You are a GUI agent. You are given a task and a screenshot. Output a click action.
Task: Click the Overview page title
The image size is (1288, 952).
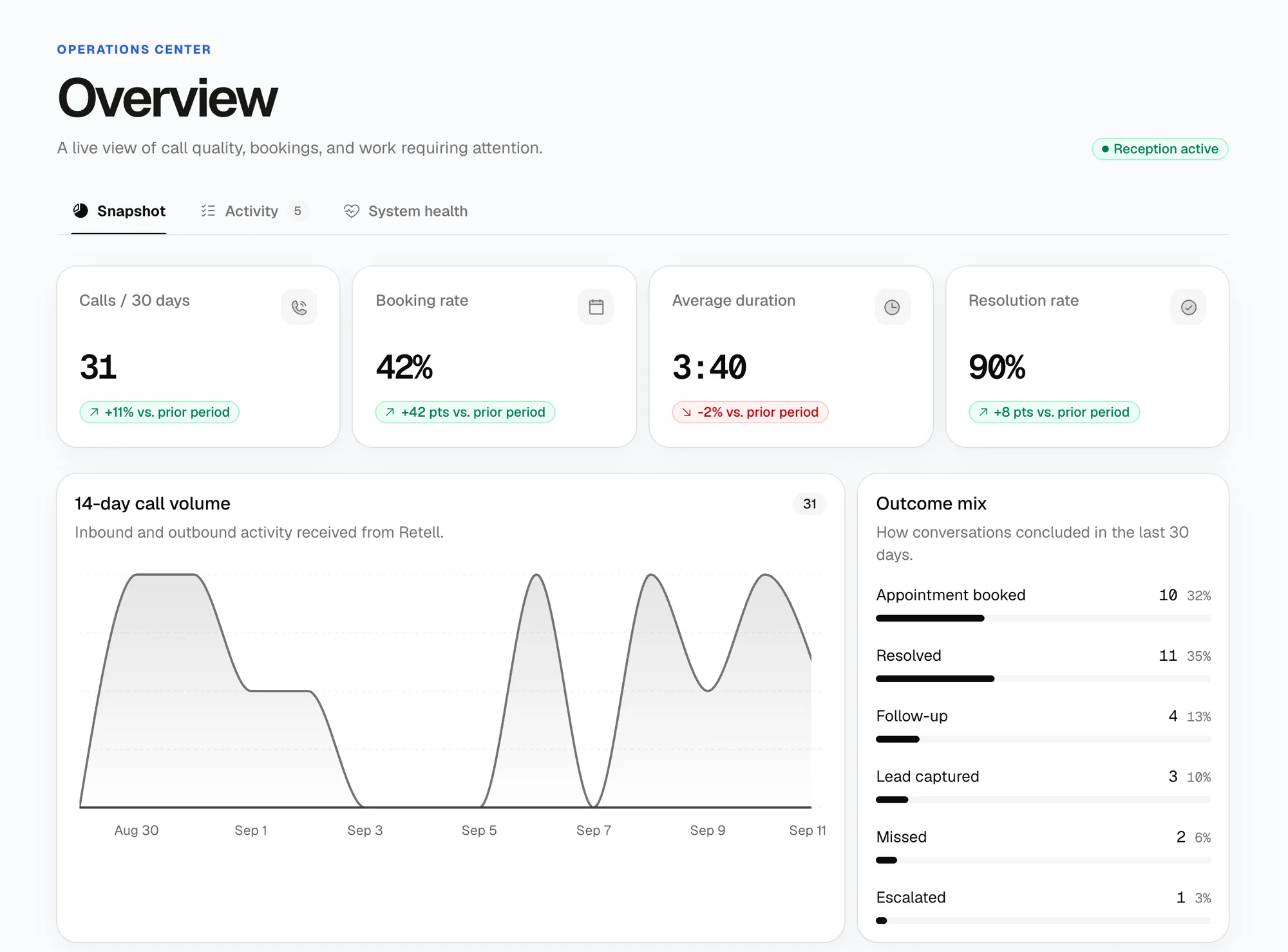tap(167, 98)
